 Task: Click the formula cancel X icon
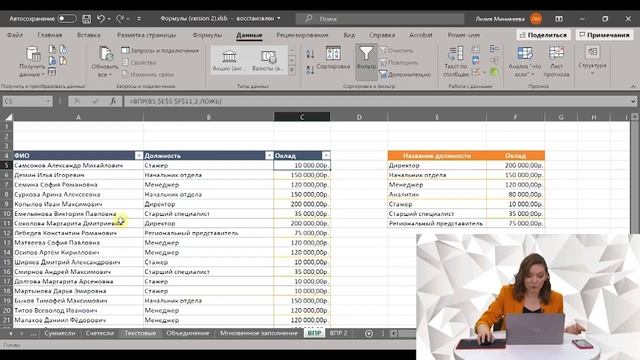pos(77,101)
